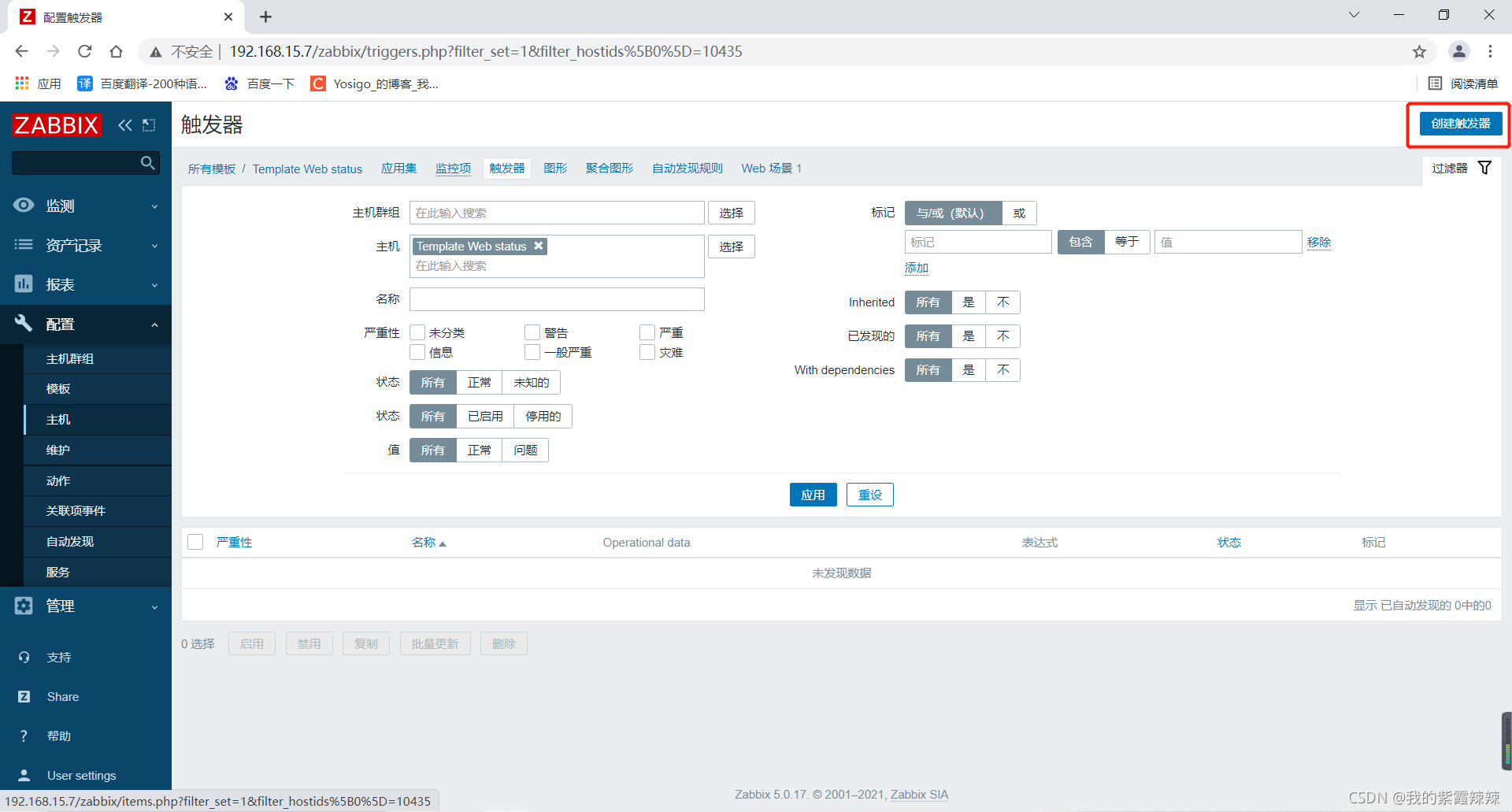
Task: Click the Z icon for Share
Action: 24,696
